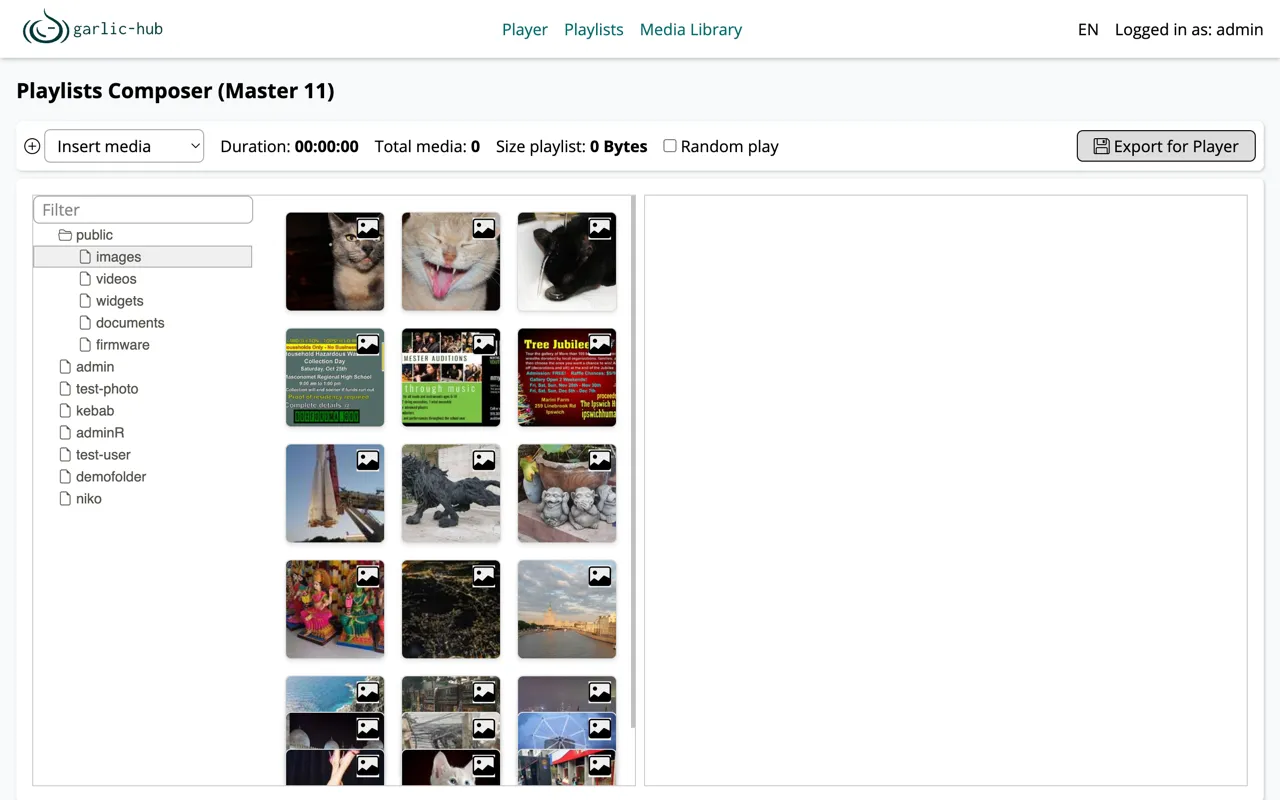Click the Filter input field
This screenshot has width=1280, height=800.
click(143, 210)
